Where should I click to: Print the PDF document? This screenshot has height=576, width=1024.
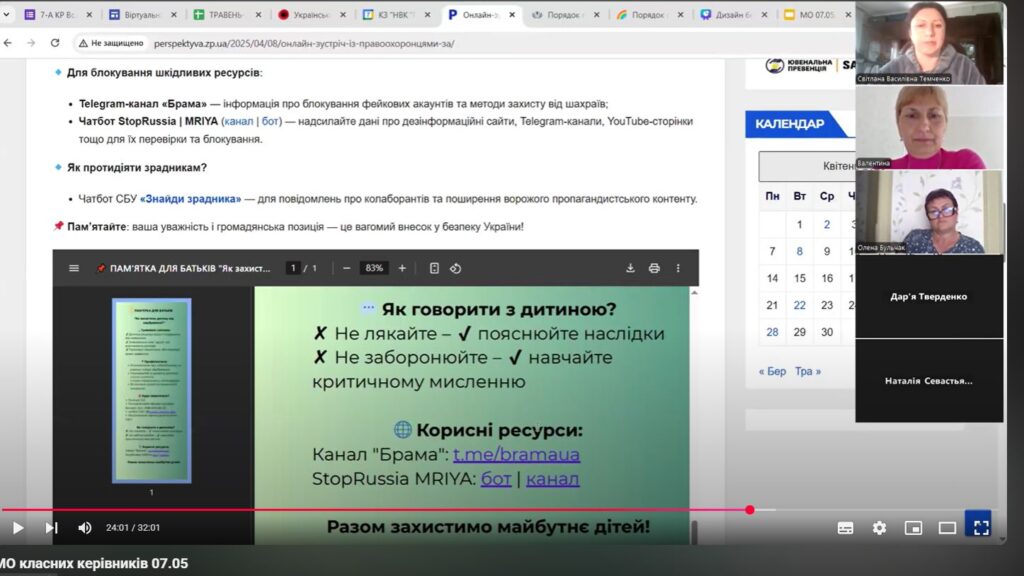654,268
